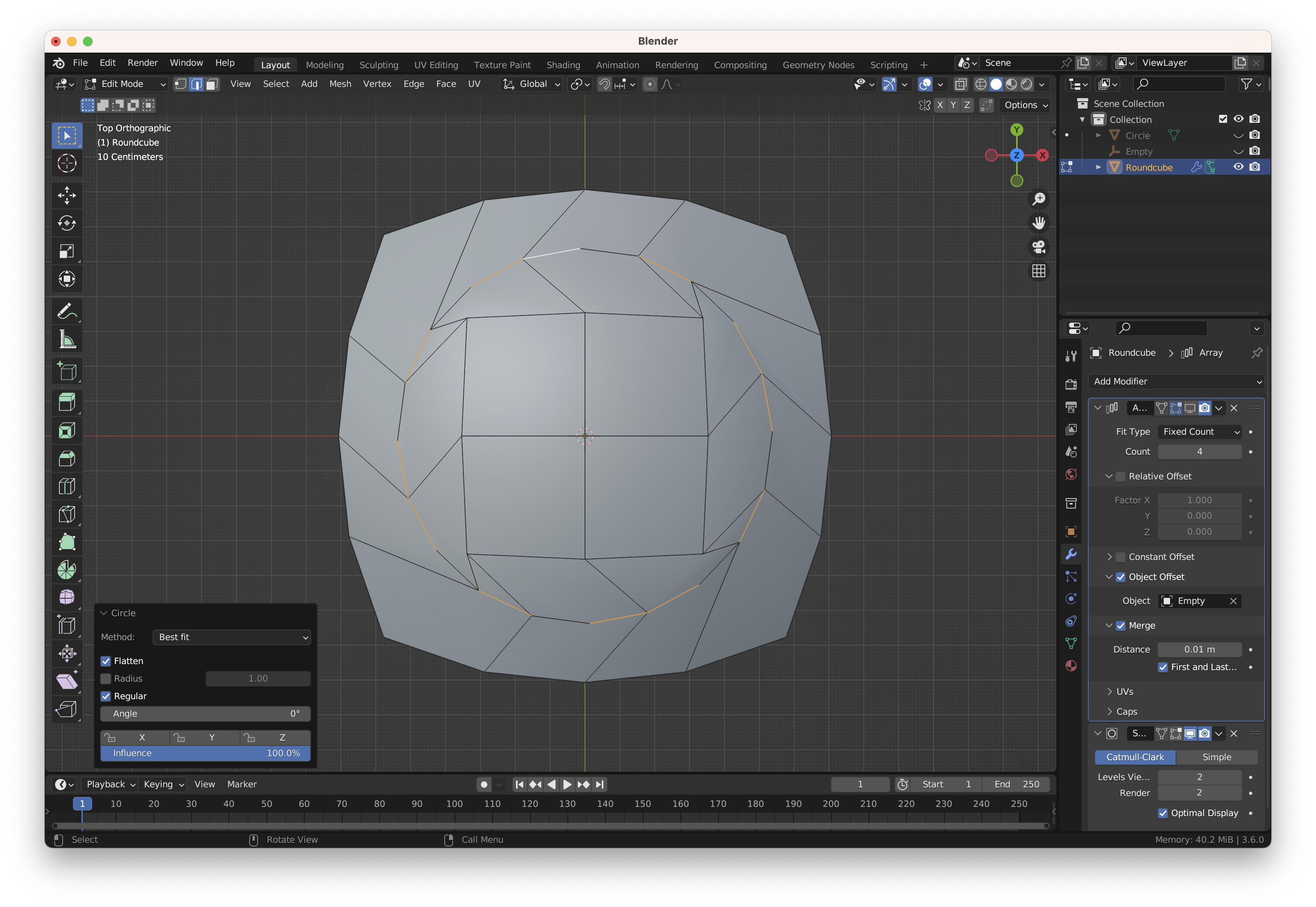This screenshot has height=907, width=1316.
Task: Remove the Array modifier with X
Action: point(1233,408)
